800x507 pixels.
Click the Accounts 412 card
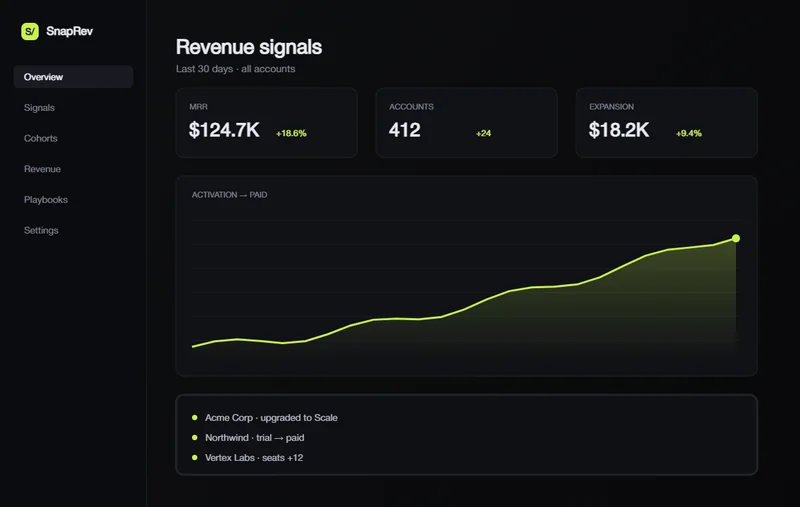466,122
